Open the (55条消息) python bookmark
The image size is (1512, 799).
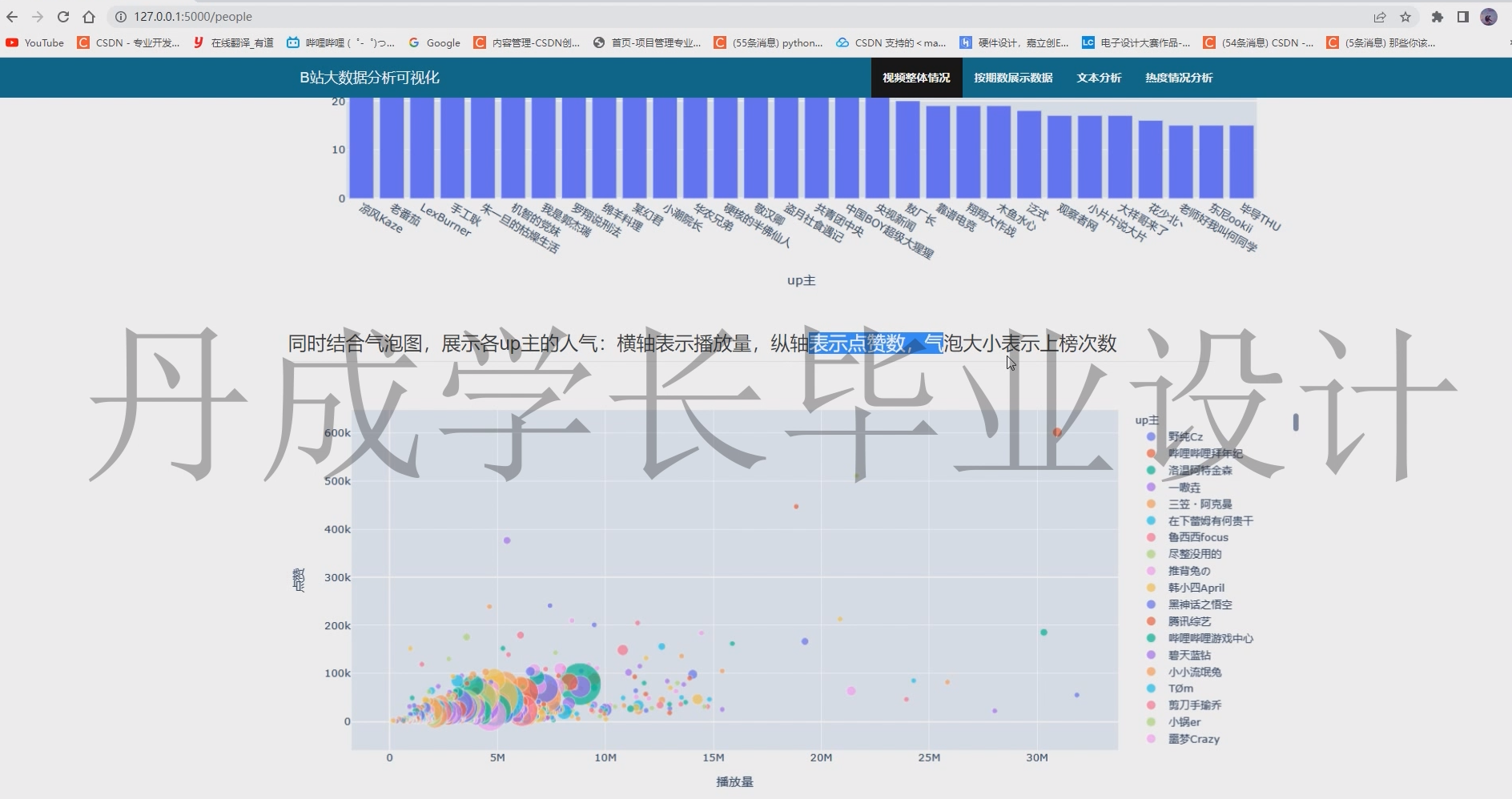(x=769, y=43)
